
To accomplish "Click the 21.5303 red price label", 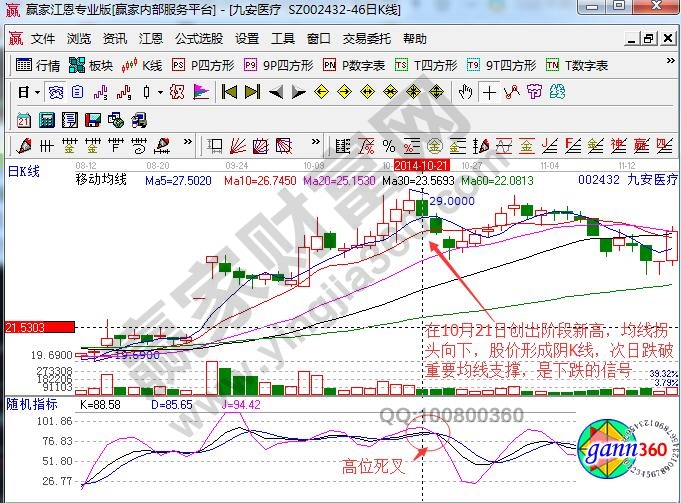I will pos(40,327).
